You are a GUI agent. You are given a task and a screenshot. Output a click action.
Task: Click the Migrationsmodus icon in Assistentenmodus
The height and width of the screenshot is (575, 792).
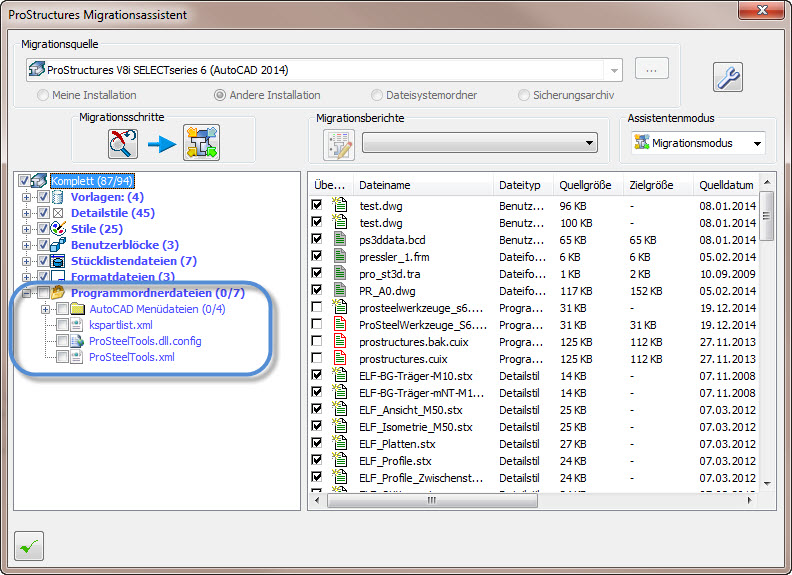click(x=641, y=142)
